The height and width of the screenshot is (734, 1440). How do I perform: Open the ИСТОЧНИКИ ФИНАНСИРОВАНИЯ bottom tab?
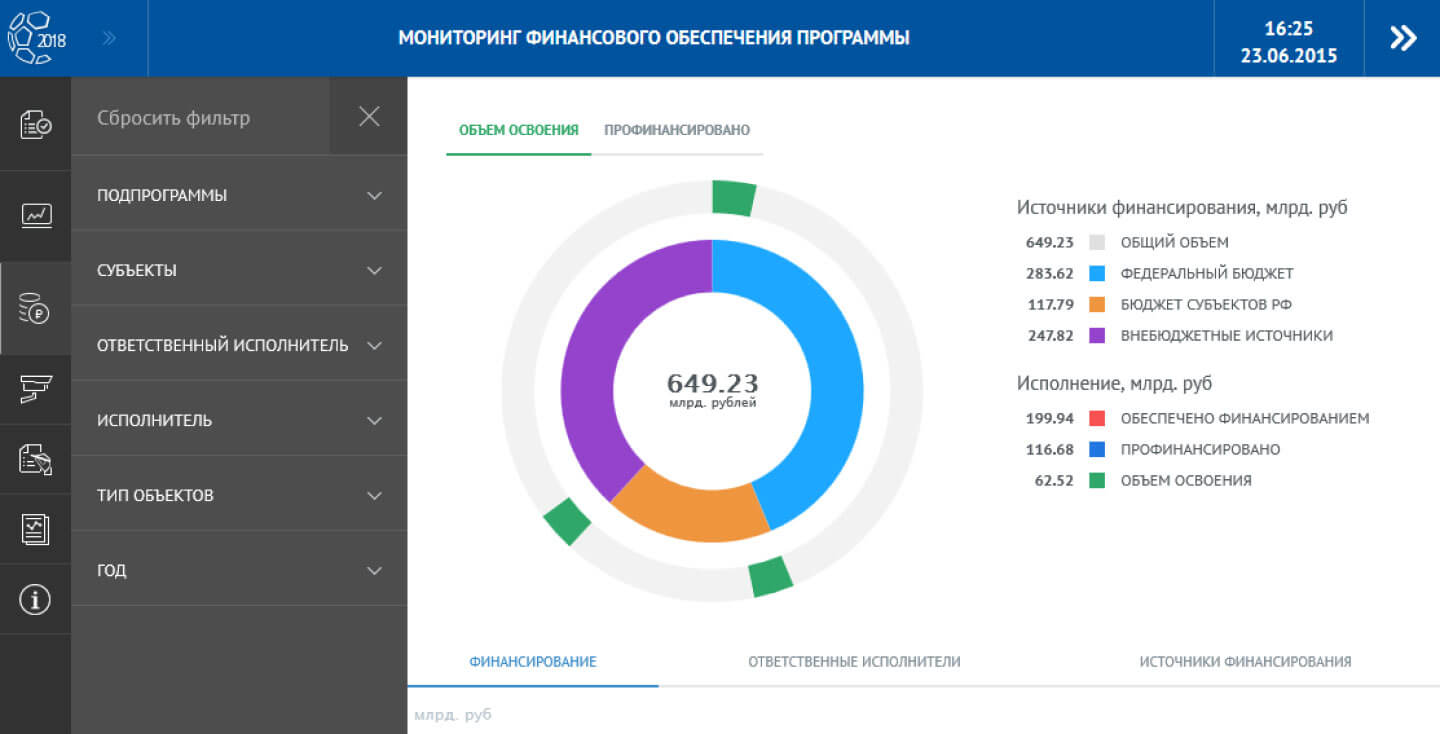[x=1245, y=661]
